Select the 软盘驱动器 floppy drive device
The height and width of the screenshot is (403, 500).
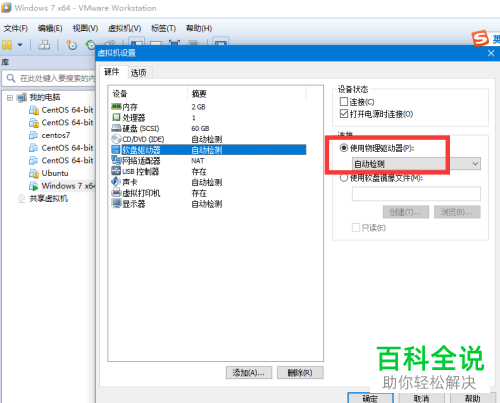[x=209, y=150]
